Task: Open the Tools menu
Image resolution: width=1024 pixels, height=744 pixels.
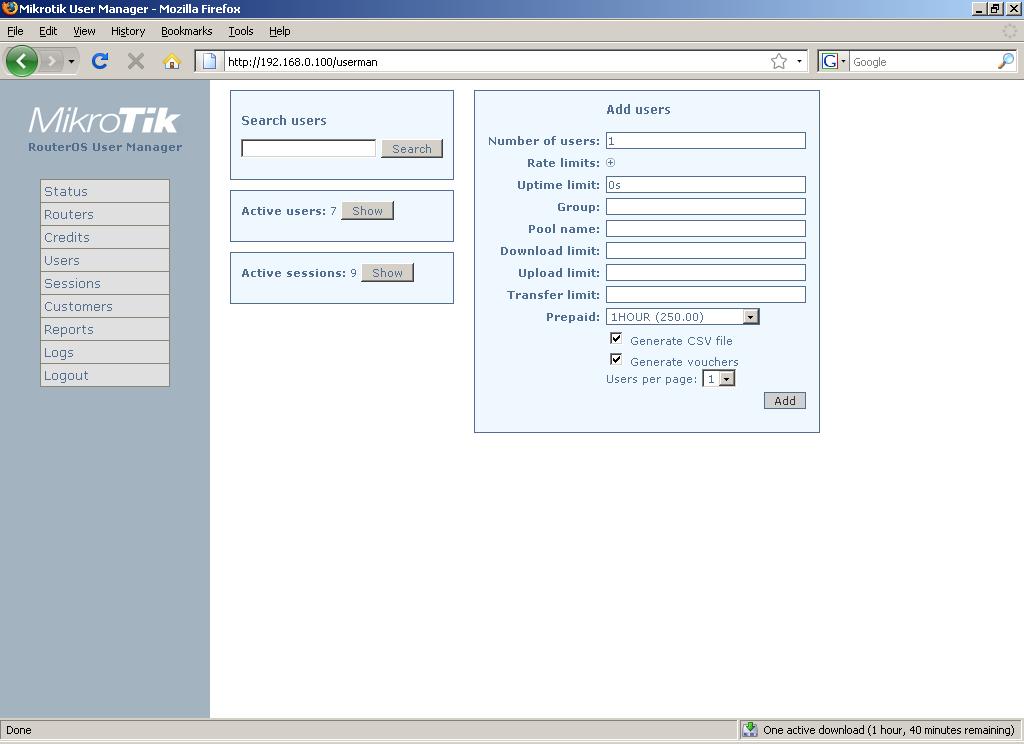Action: point(240,31)
